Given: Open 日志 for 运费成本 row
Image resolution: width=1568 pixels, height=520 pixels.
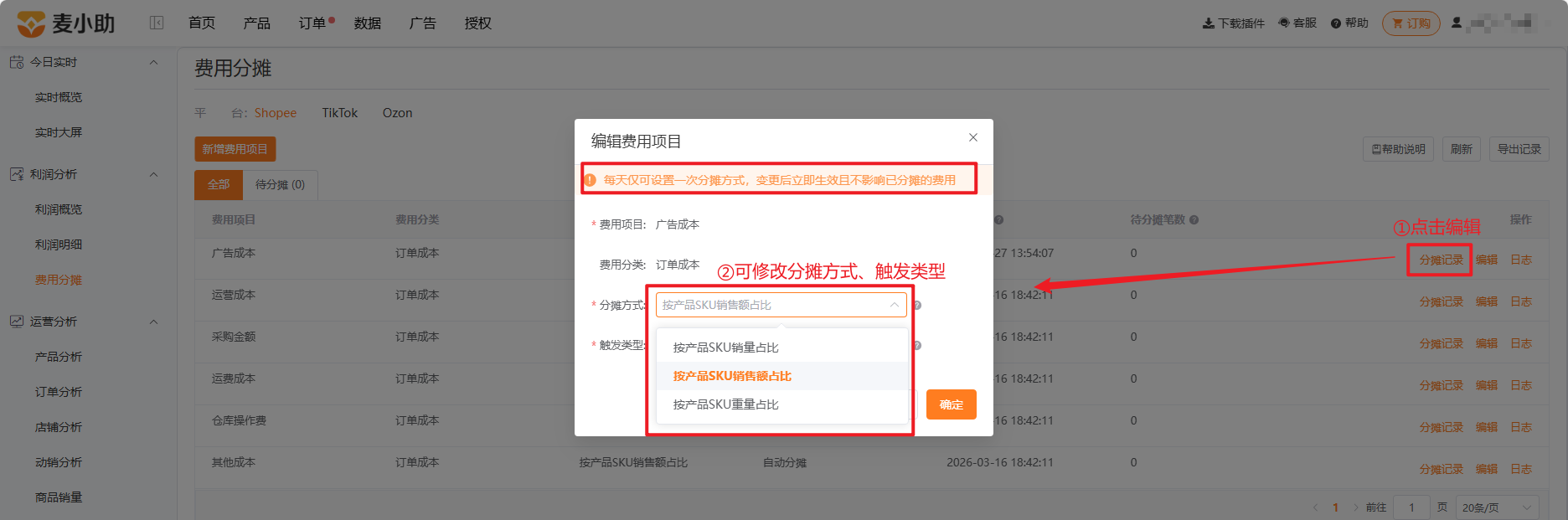Looking at the screenshot, I should pos(1521,386).
